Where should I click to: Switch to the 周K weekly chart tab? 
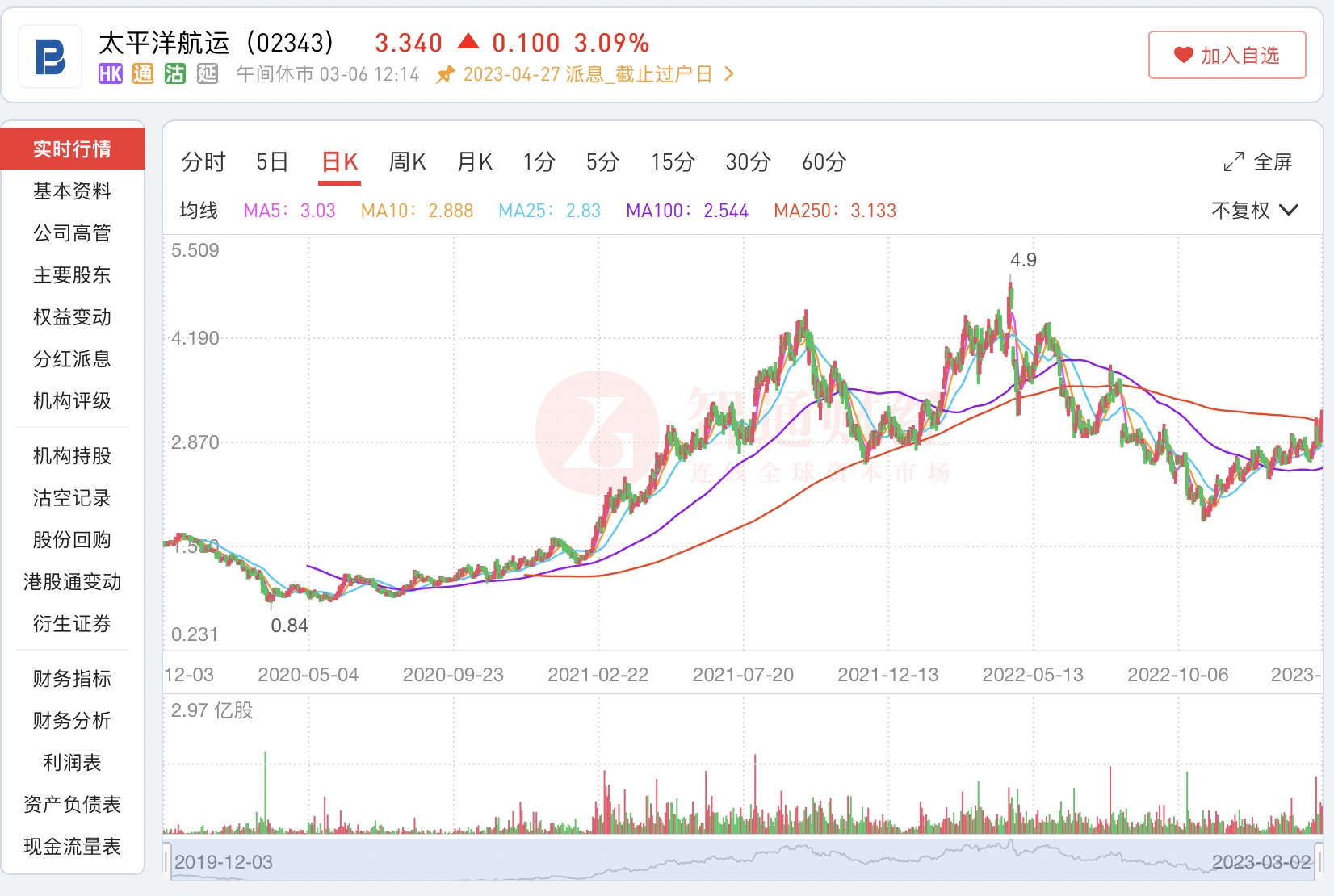407,162
